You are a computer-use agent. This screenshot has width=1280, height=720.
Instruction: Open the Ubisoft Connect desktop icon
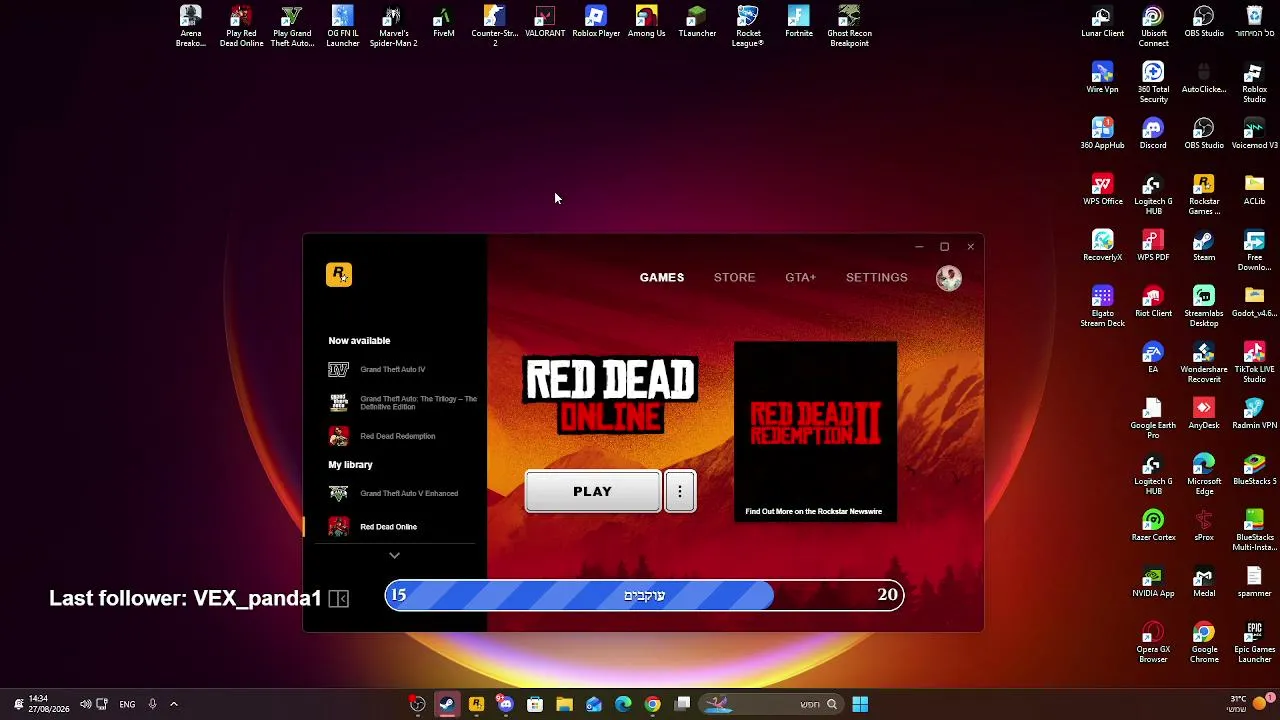pos(1153,27)
